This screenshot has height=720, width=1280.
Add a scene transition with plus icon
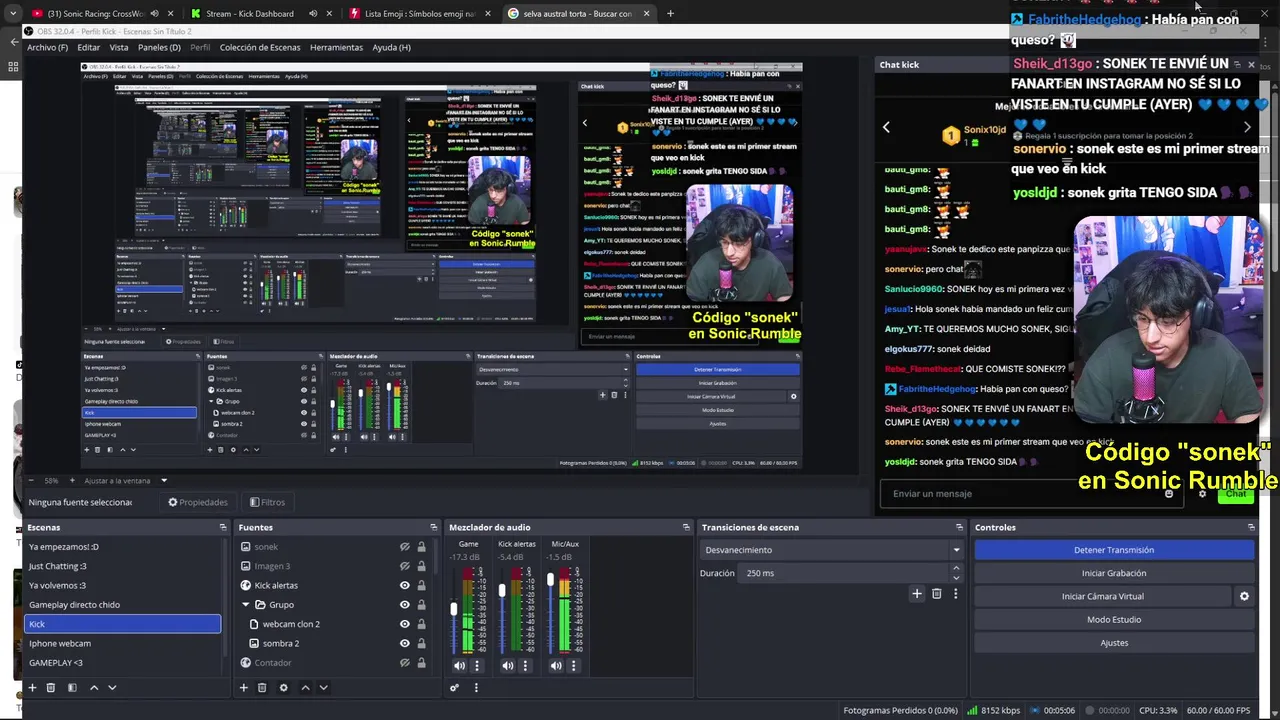coord(916,593)
